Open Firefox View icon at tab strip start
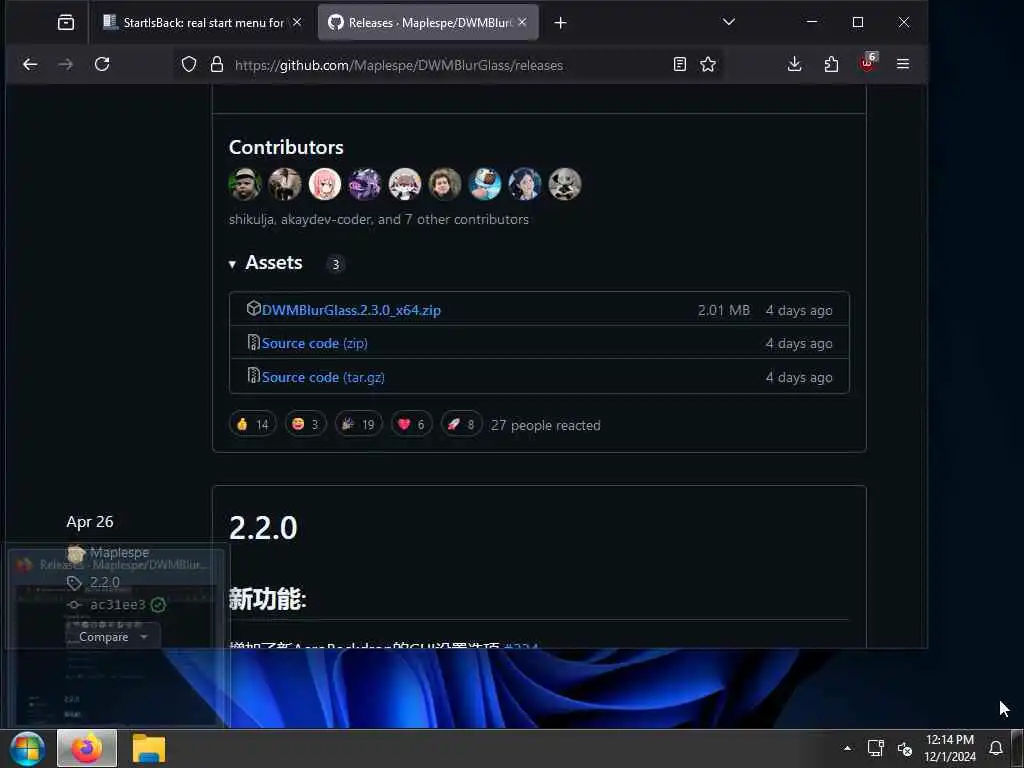The width and height of the screenshot is (1024, 768). [x=66, y=22]
